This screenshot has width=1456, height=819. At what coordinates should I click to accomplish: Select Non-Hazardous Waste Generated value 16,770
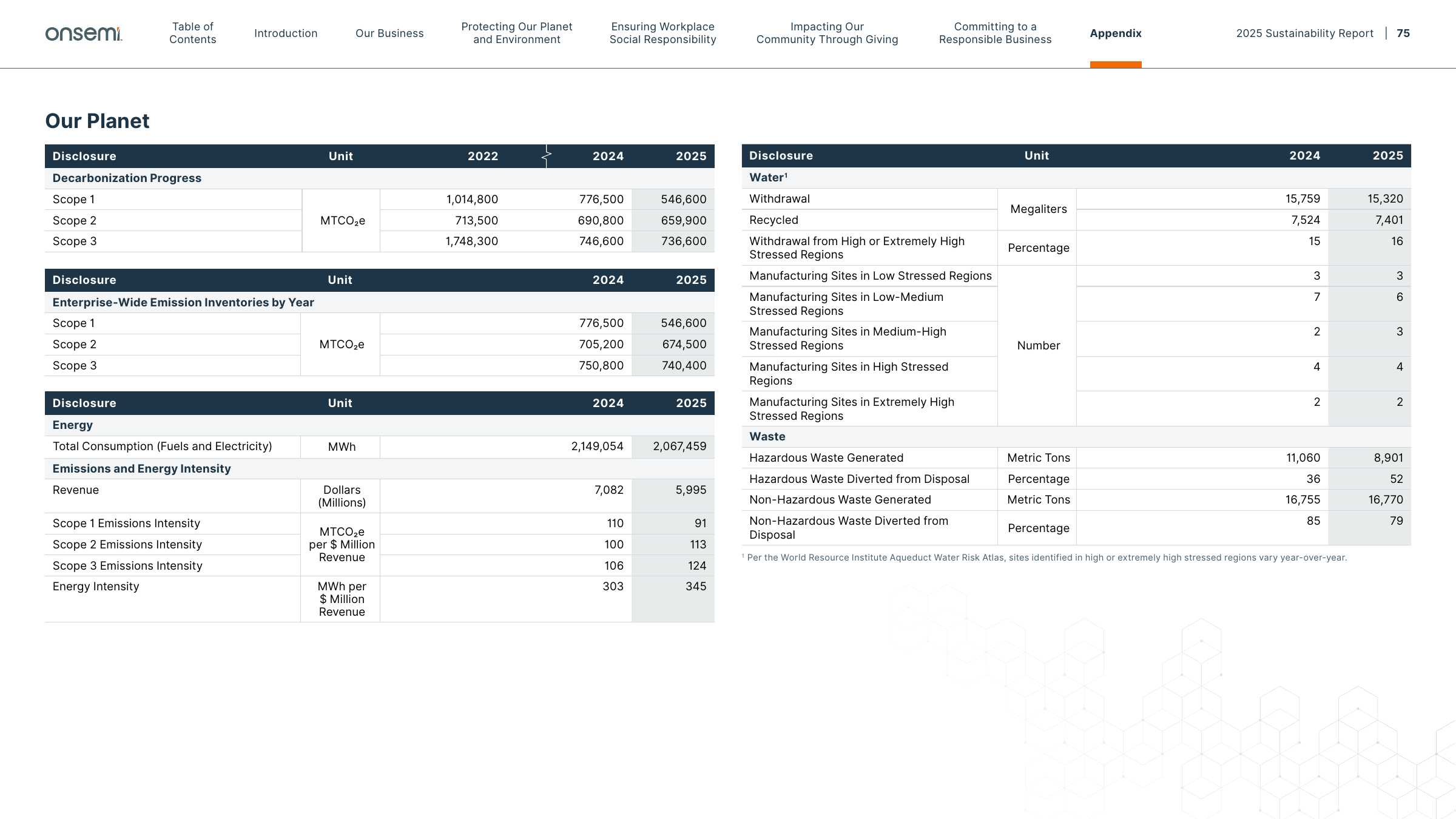[1386, 500]
